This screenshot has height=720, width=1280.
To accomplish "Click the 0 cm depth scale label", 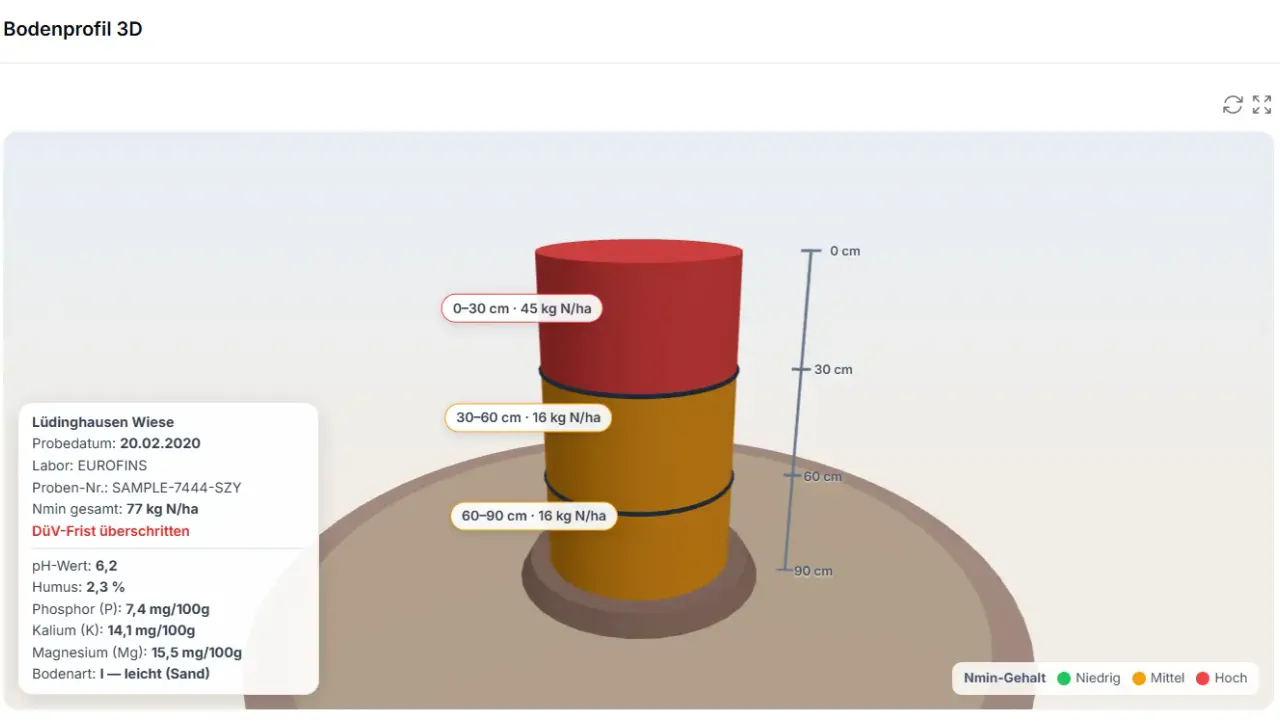I will (x=845, y=251).
